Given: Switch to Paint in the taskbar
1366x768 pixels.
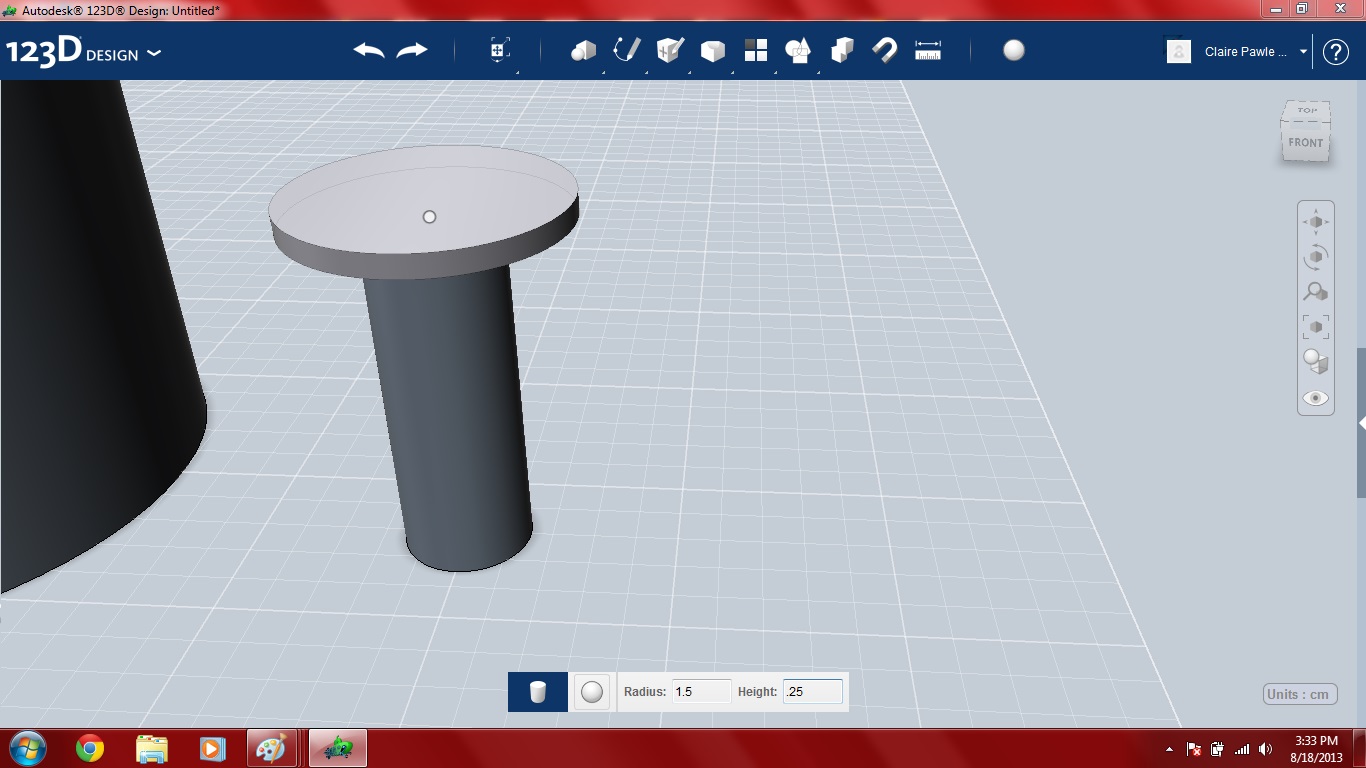Looking at the screenshot, I should [x=271, y=748].
